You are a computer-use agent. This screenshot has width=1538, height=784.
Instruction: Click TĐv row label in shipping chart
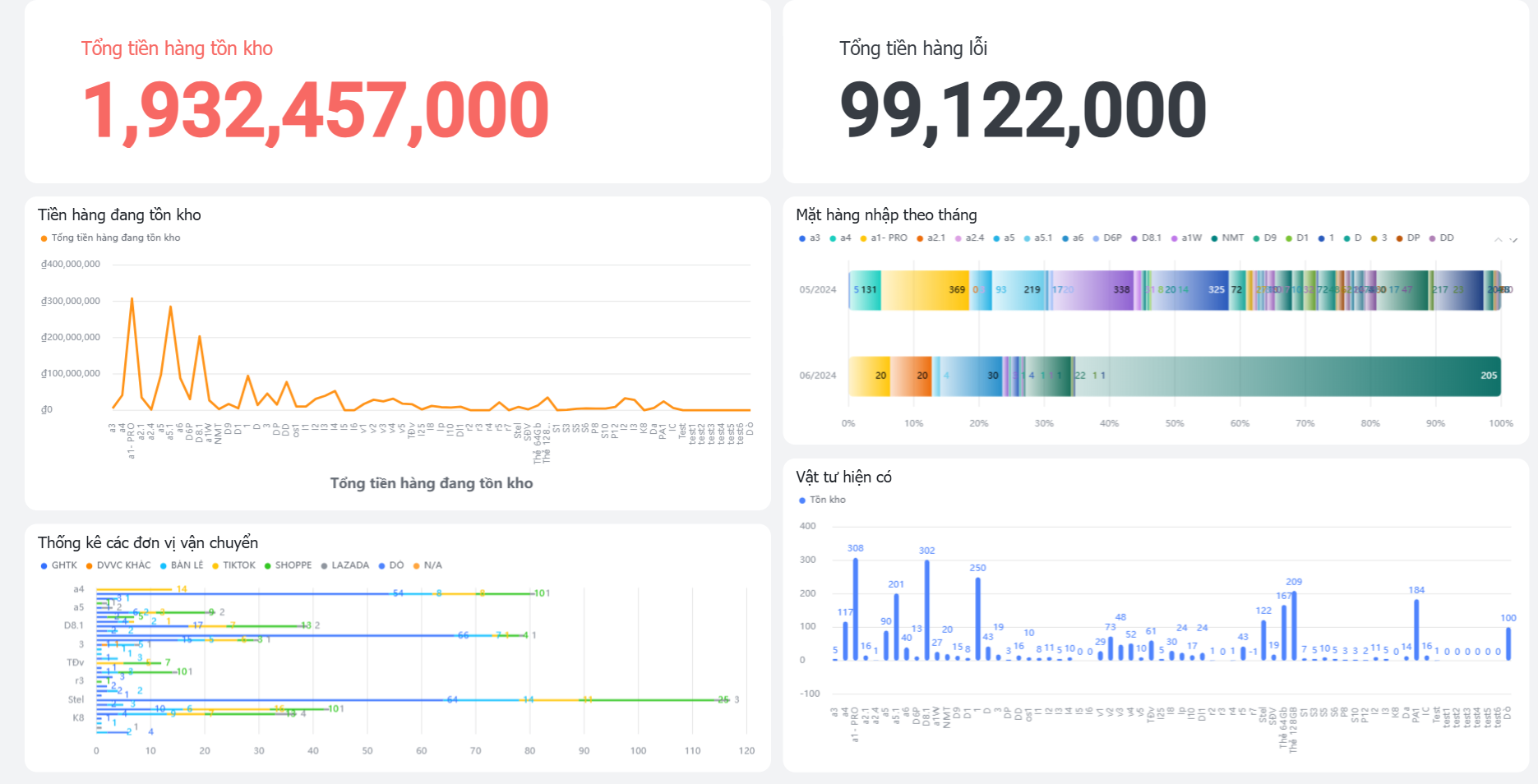(x=76, y=662)
